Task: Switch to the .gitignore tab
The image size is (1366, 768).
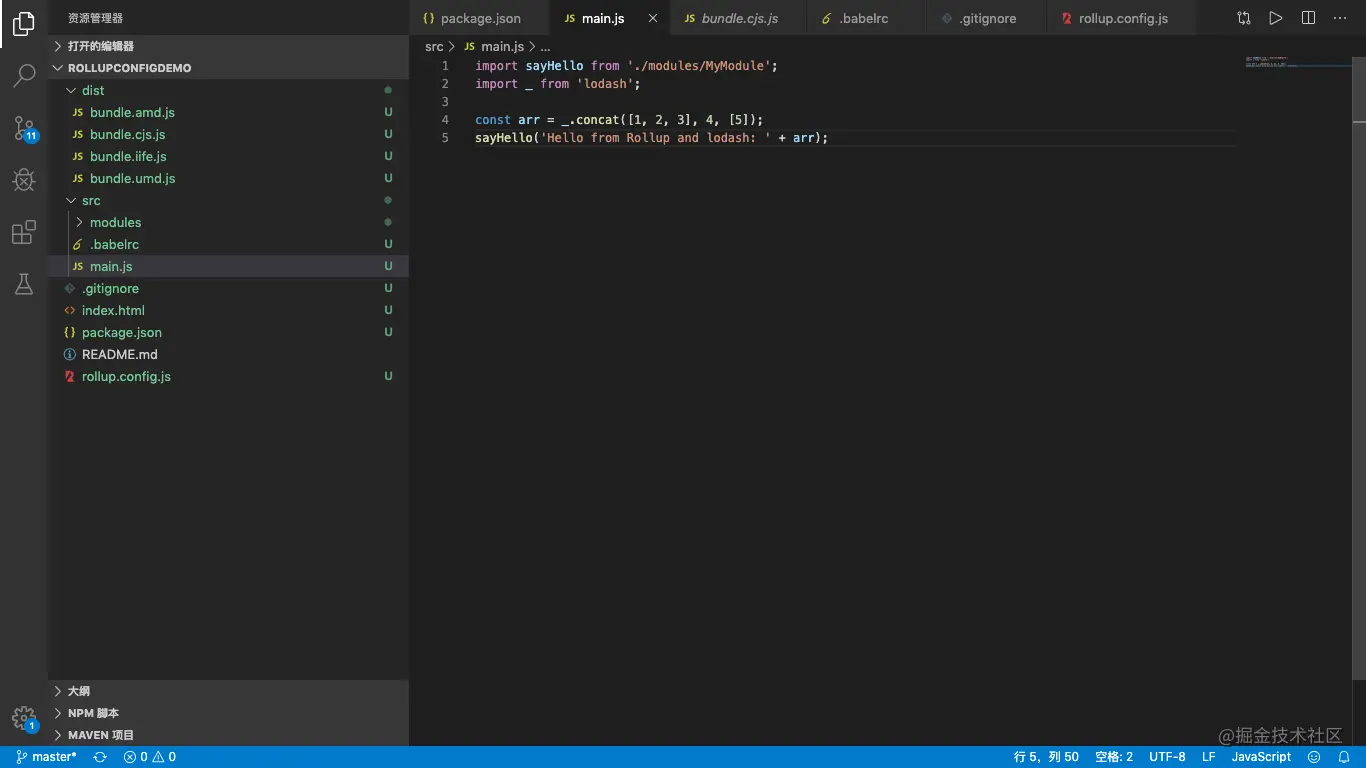Action: [x=986, y=18]
